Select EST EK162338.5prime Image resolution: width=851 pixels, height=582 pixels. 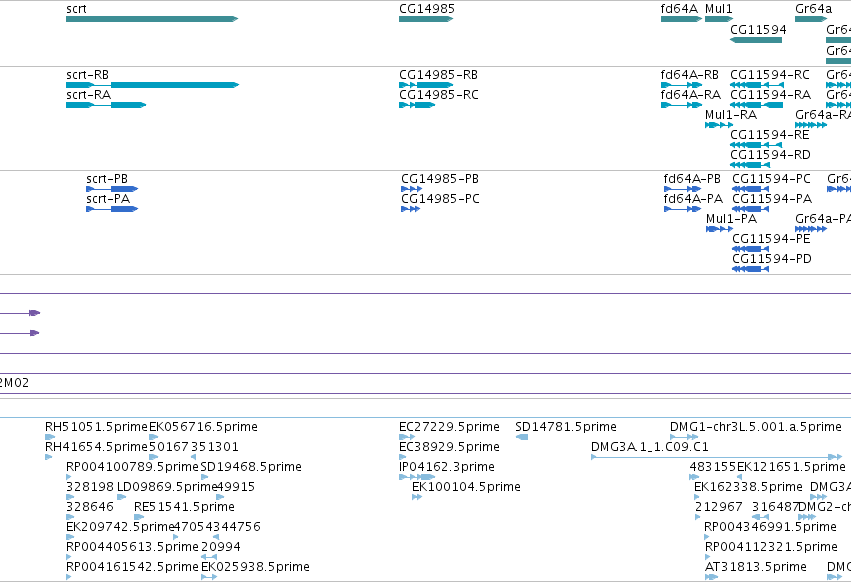coord(697,497)
